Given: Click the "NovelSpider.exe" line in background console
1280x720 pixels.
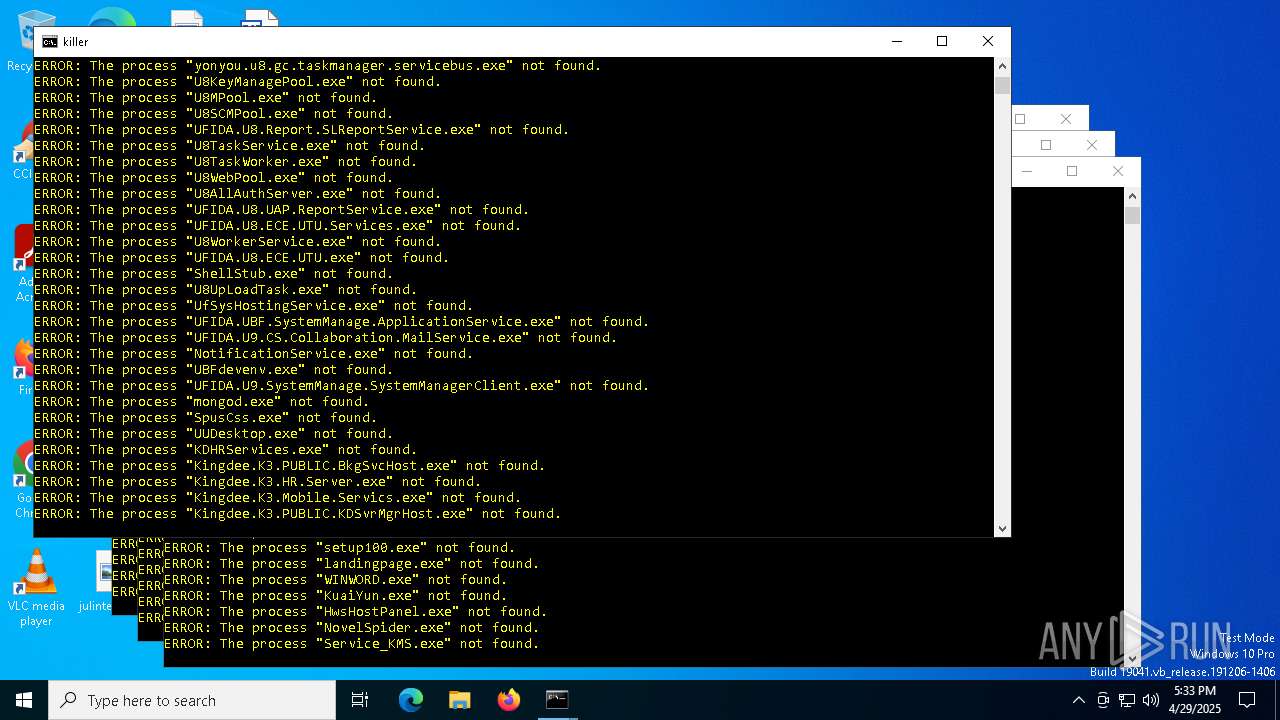Looking at the screenshot, I should pos(351,628).
